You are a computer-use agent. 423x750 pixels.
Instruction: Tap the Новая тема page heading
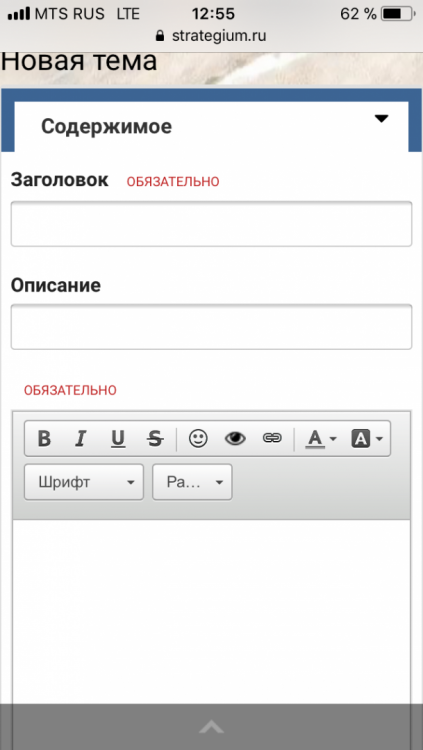pyautogui.click(x=79, y=61)
